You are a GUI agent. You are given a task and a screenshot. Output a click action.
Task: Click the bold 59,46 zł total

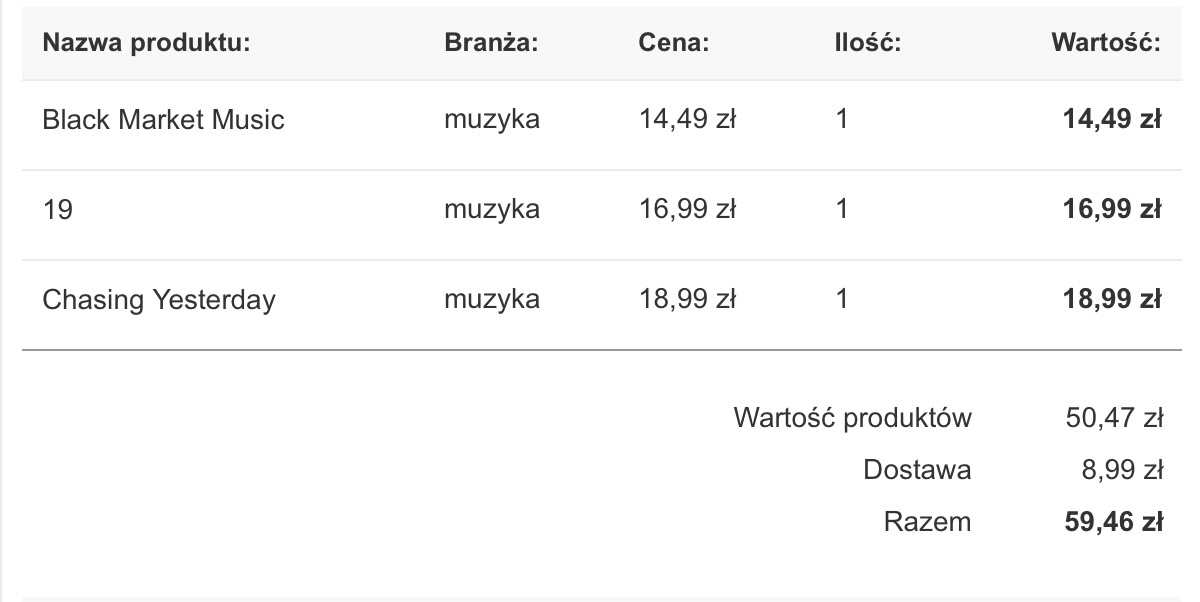[1110, 521]
